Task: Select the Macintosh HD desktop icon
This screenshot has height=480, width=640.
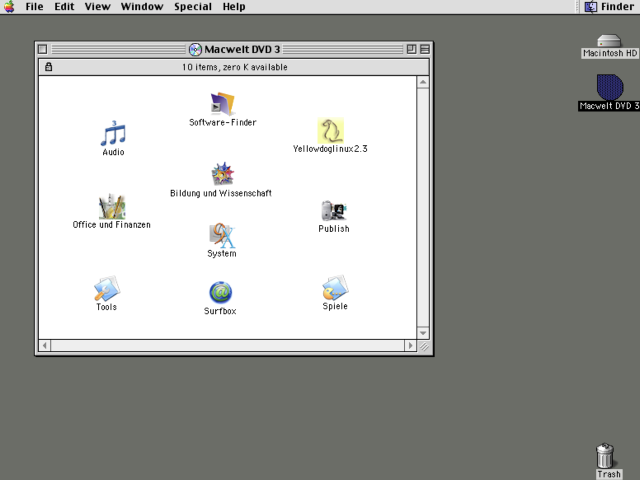Action: (609, 41)
